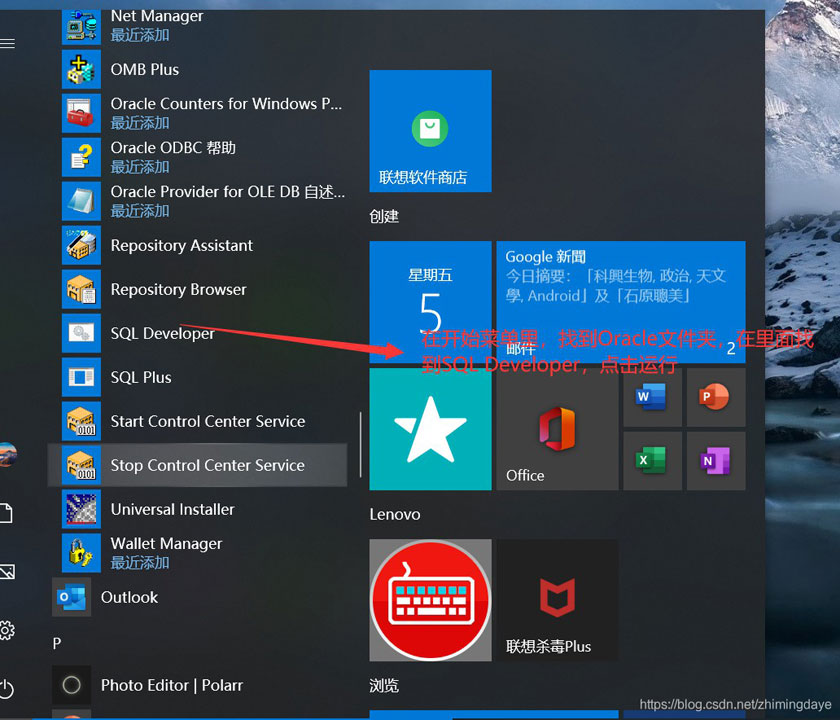The image size is (840, 720).
Task: Click the Power button in sidebar
Action: tap(7, 688)
